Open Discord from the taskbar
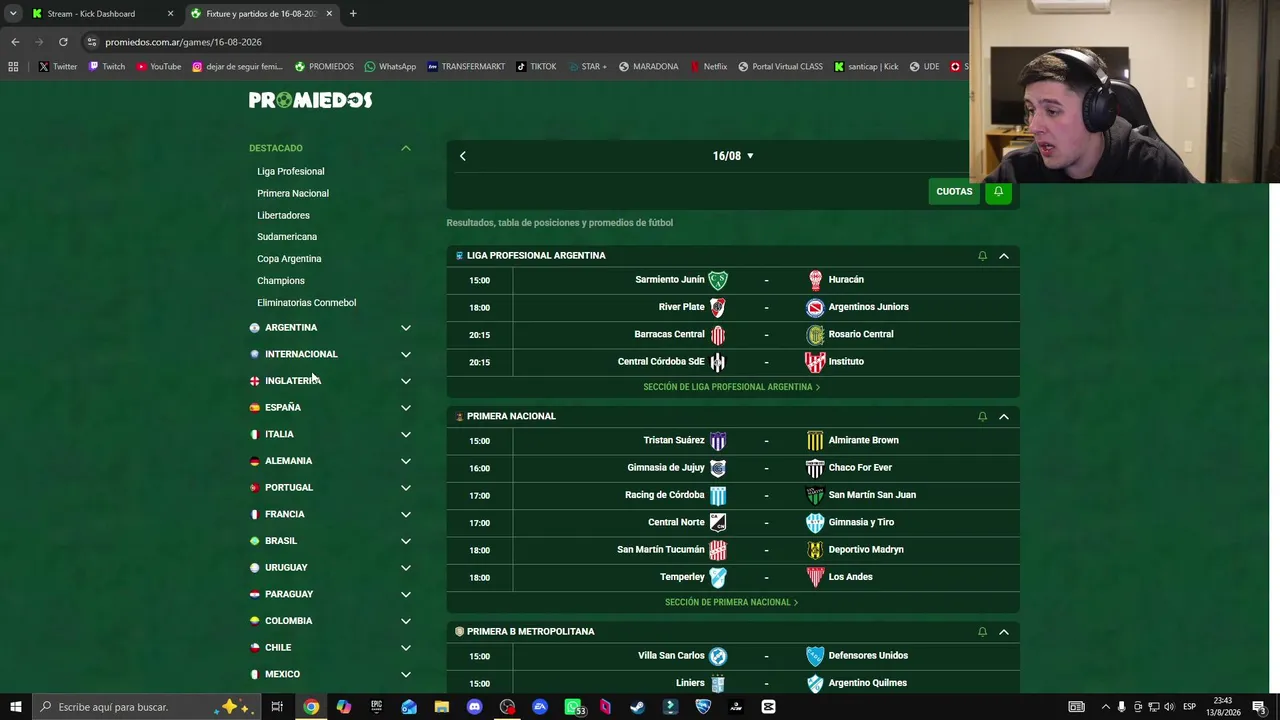 [x=475, y=707]
